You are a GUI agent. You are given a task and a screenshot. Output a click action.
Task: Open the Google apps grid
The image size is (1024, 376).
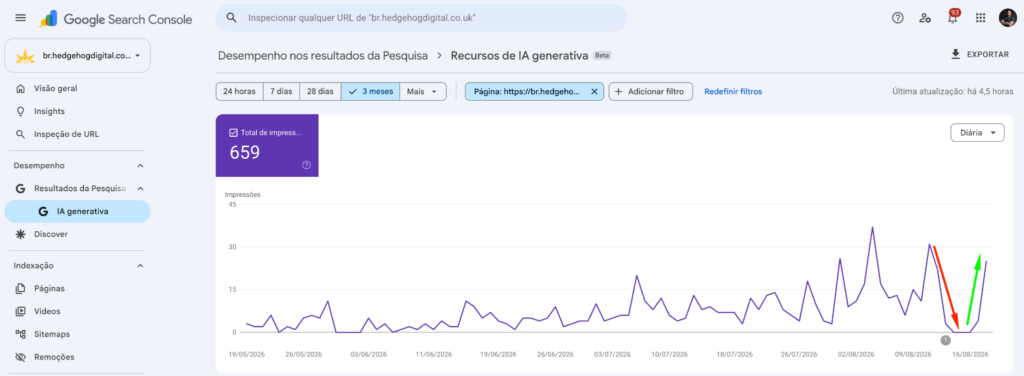click(980, 18)
